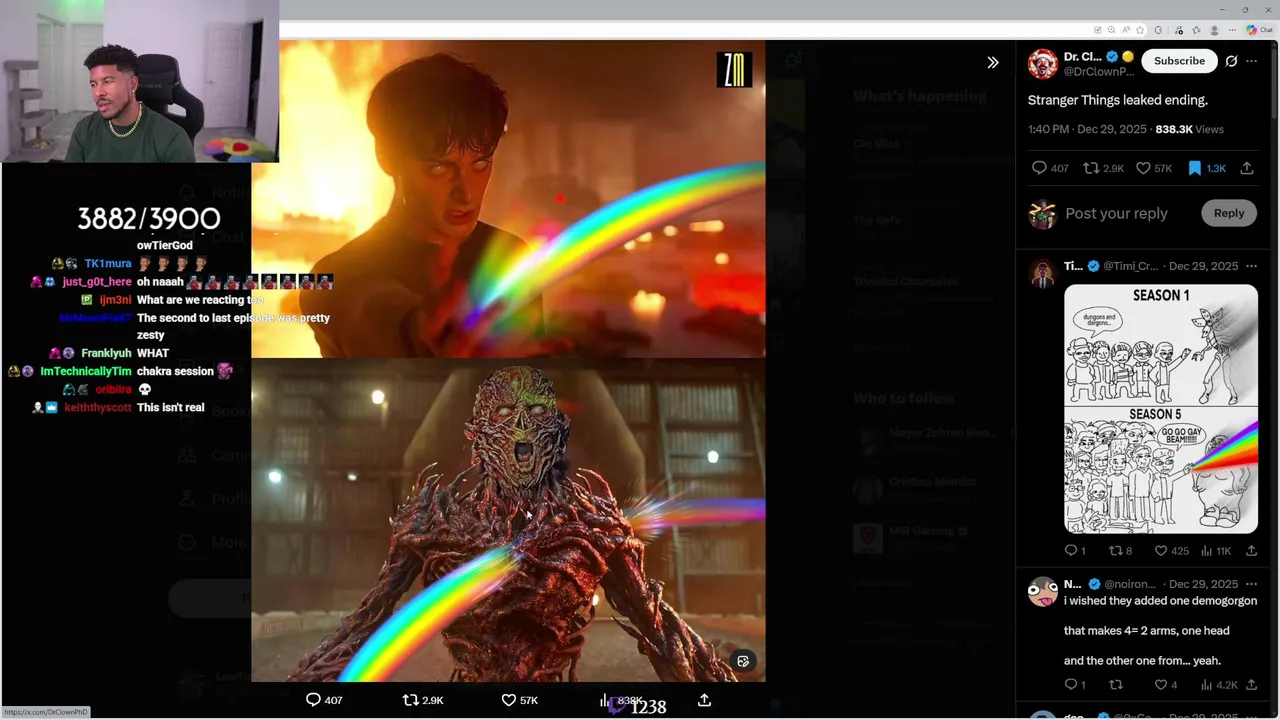Click the 3882/3900 goal counter overlay
The image size is (1280, 720).
[x=149, y=219]
